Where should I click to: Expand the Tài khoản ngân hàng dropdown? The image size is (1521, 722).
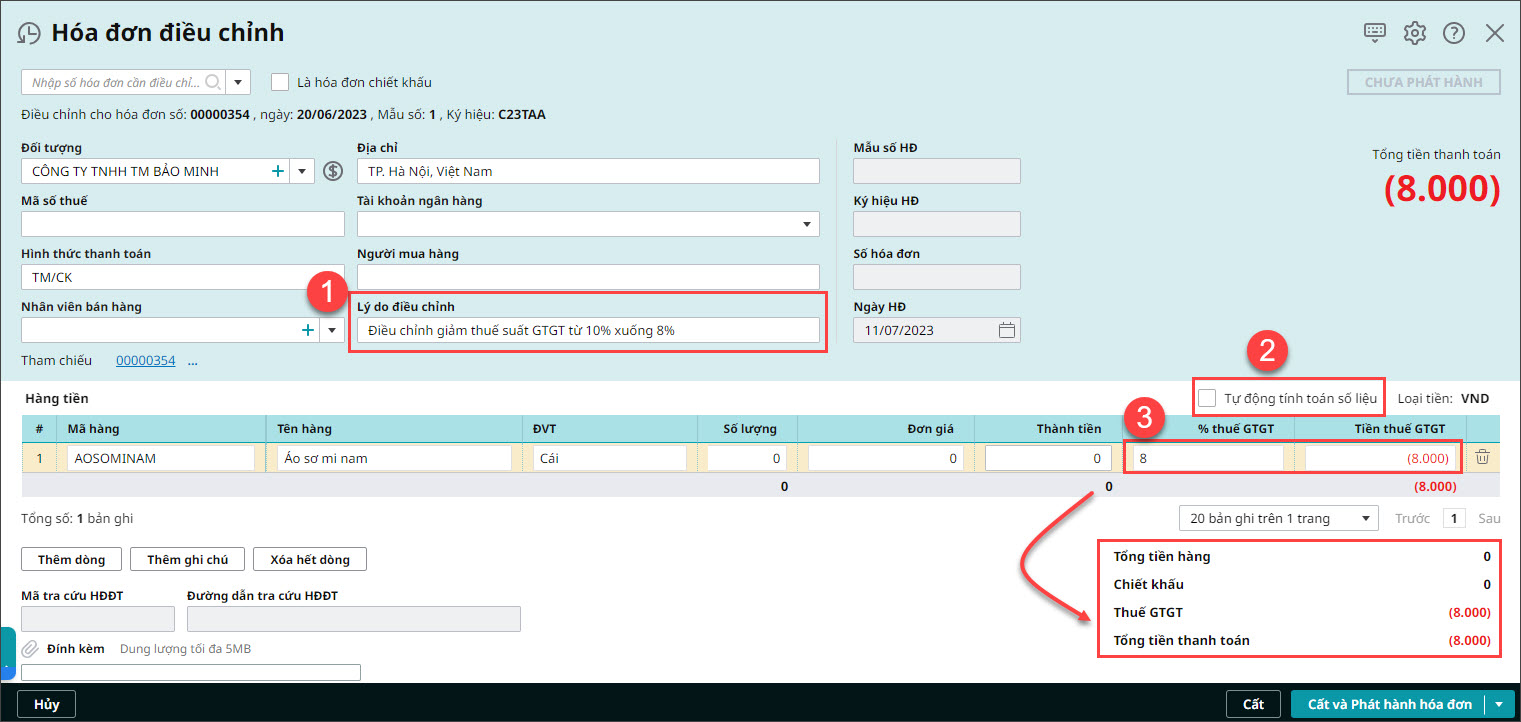[x=807, y=225]
